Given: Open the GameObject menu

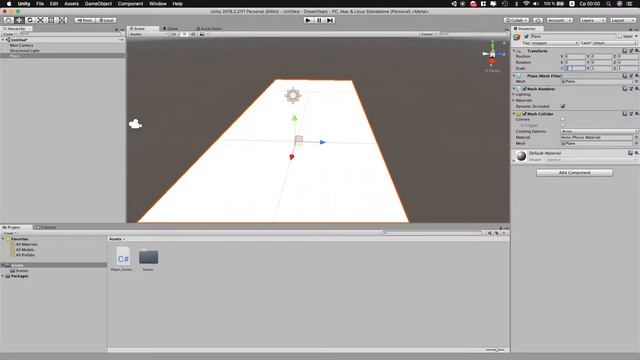Looking at the screenshot, I should tap(98, 4).
